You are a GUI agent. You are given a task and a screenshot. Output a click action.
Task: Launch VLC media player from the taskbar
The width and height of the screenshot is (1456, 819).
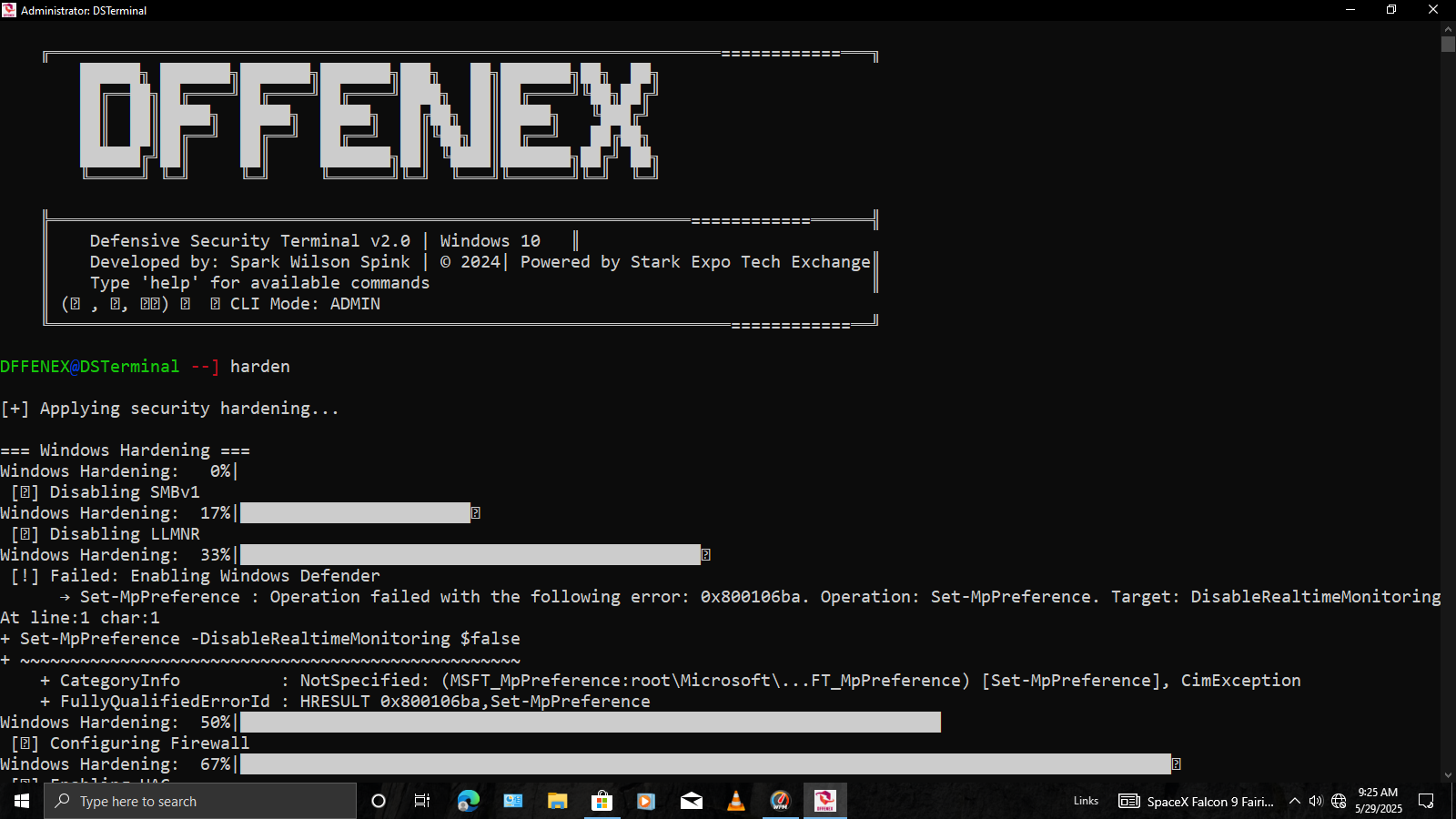pyautogui.click(x=736, y=801)
